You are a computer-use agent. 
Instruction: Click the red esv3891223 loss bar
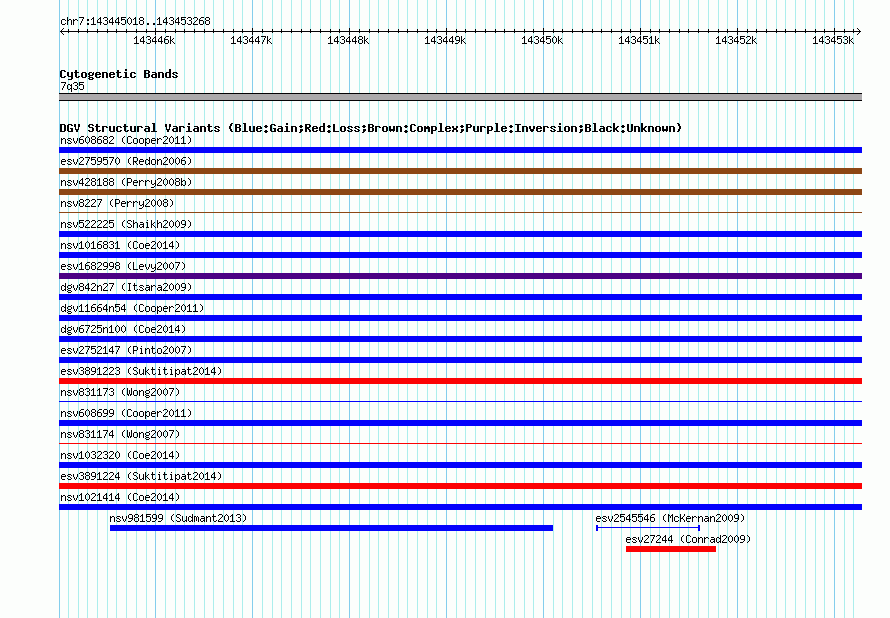click(x=460, y=381)
